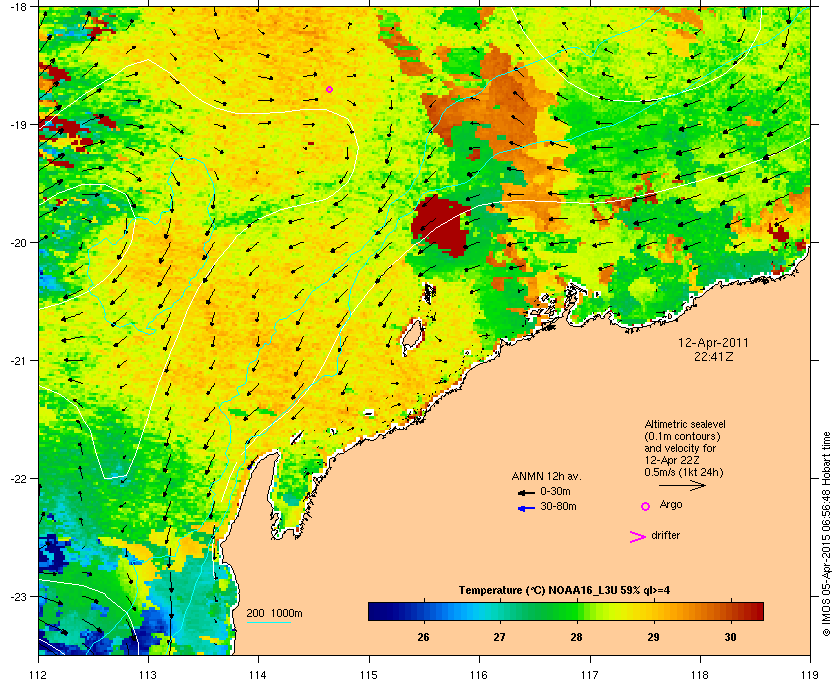
Task: Click the date text 12-Apr-2011
Action: tap(713, 342)
